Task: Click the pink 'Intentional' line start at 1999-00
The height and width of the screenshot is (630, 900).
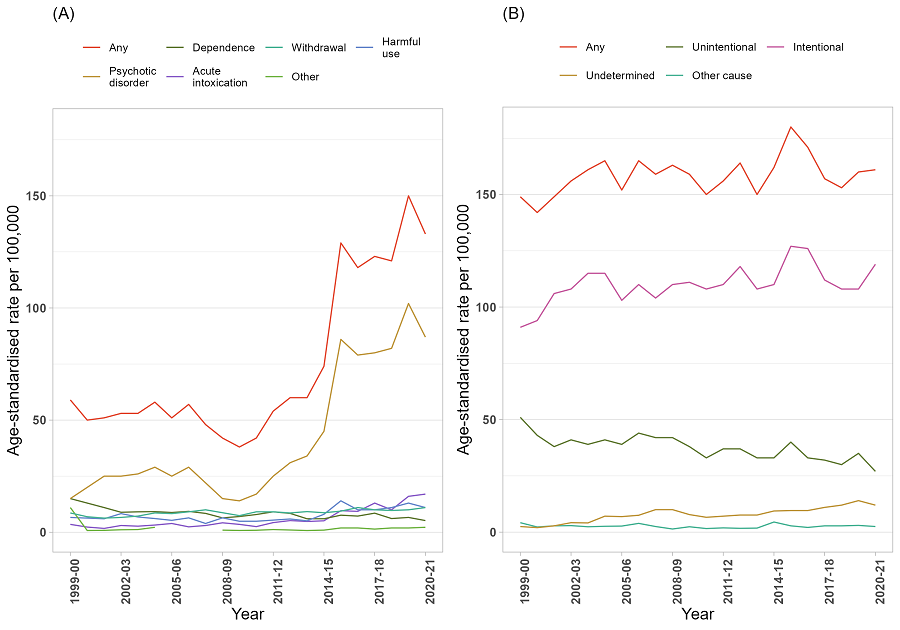Action: 521,327
